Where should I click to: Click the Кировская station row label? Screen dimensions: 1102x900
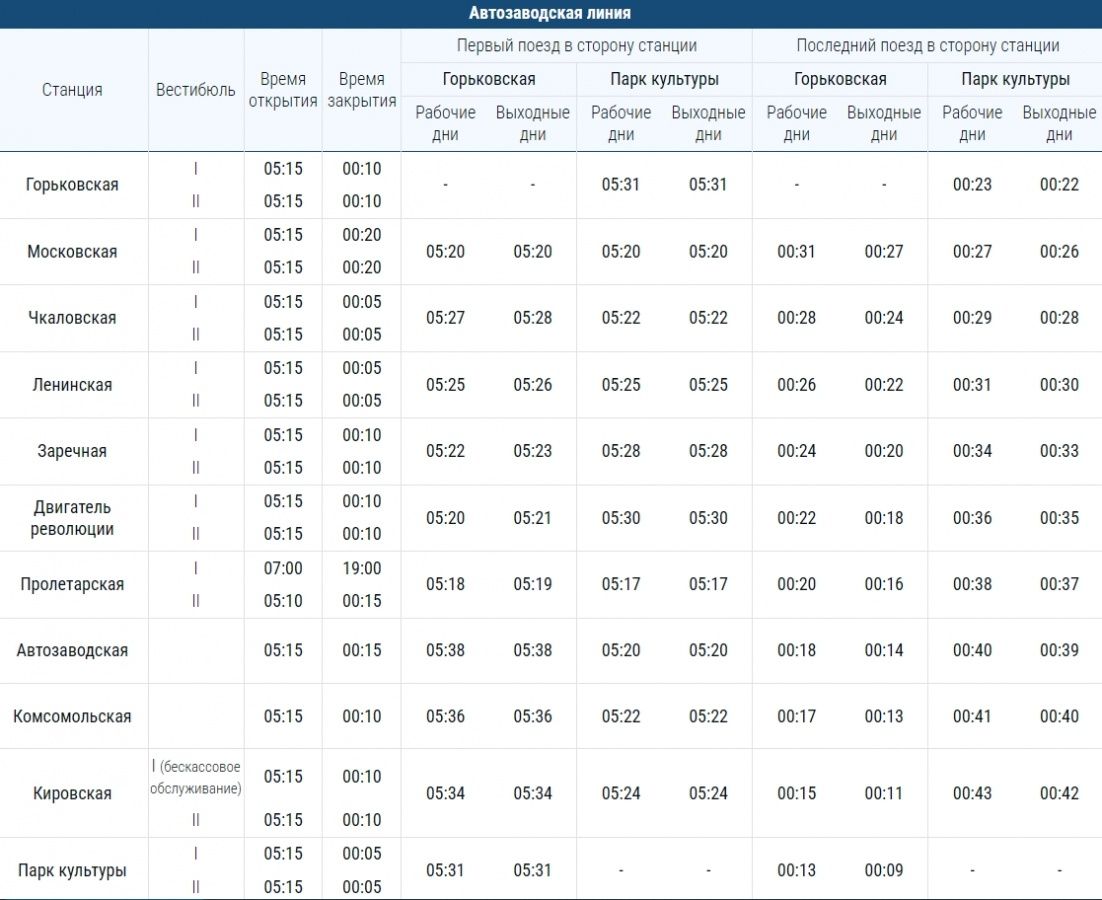point(72,793)
